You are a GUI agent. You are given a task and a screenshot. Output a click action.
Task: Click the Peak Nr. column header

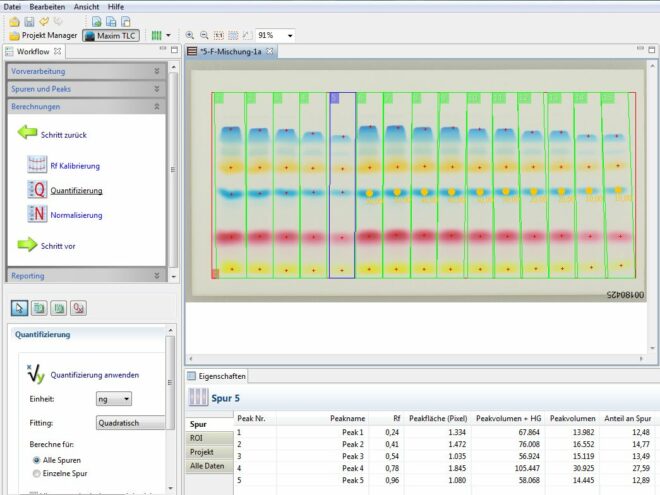255,418
